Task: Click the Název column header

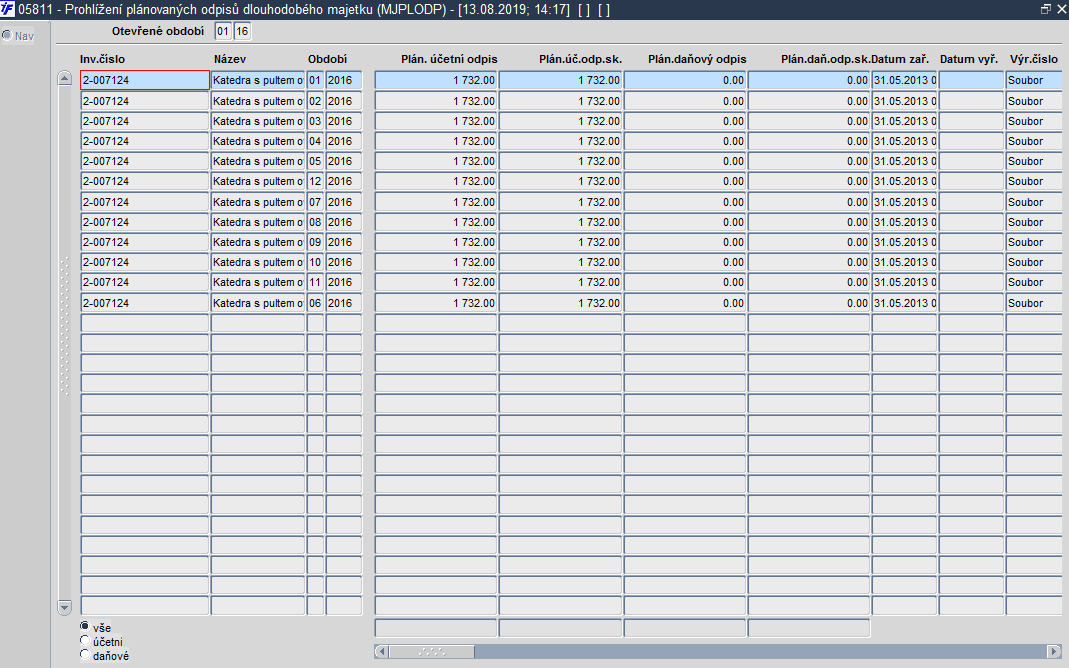Action: pos(230,59)
